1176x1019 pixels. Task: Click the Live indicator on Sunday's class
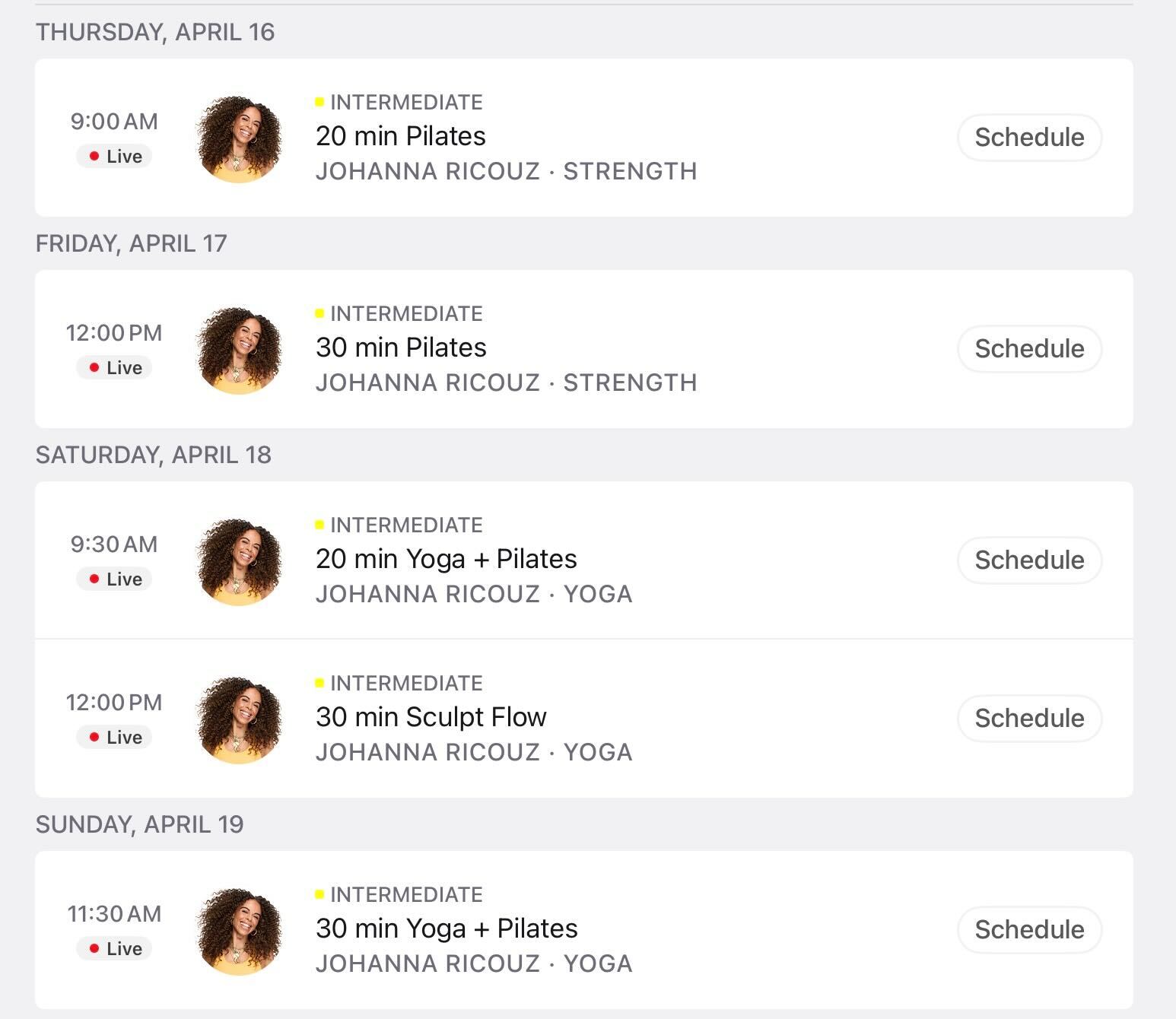click(x=113, y=948)
